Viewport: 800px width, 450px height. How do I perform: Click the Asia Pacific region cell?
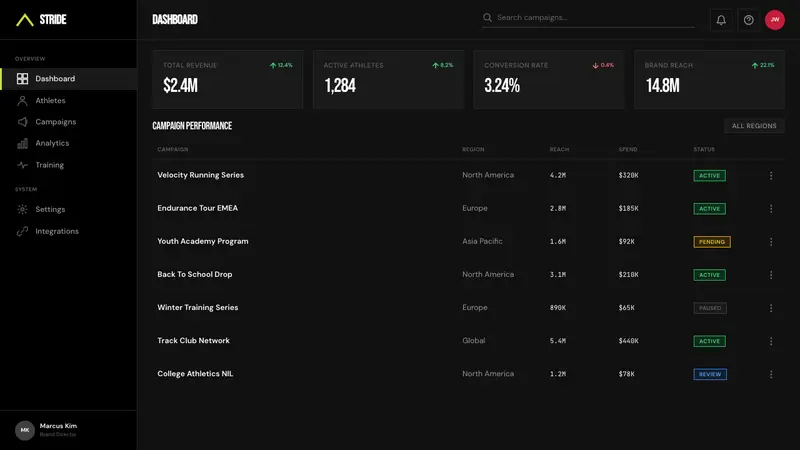pyautogui.click(x=482, y=241)
